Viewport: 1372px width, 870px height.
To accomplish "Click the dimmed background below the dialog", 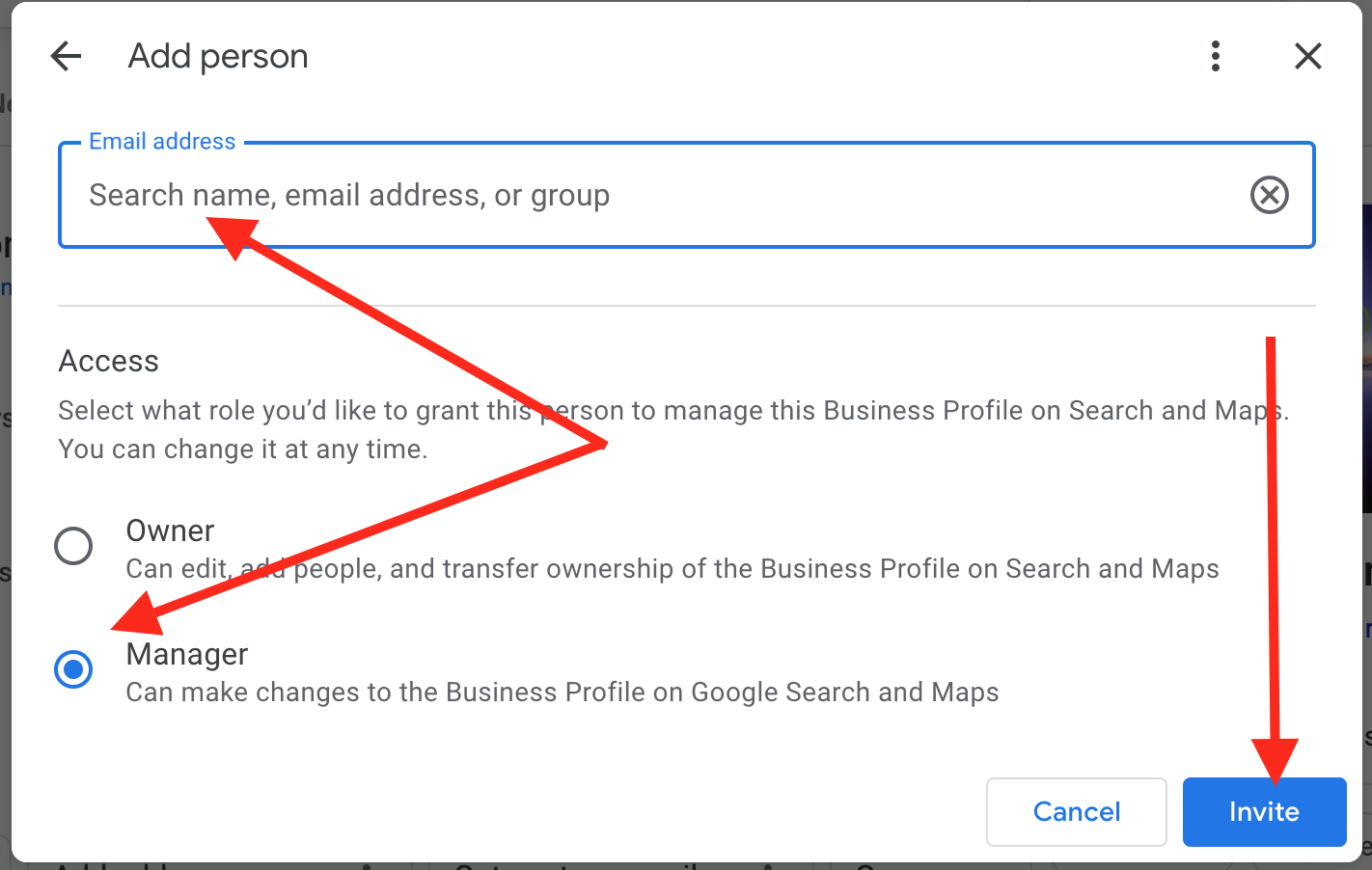I will [675, 866].
